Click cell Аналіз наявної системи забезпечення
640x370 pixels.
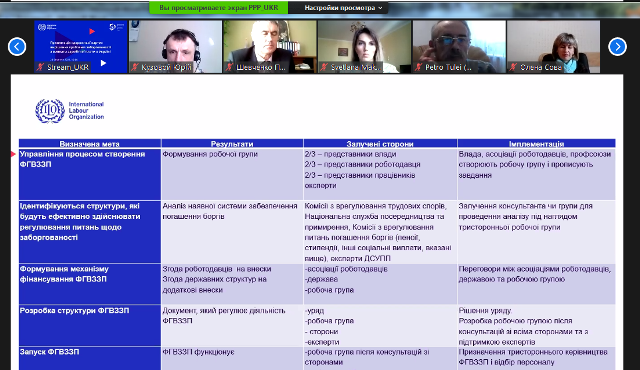coord(232,232)
